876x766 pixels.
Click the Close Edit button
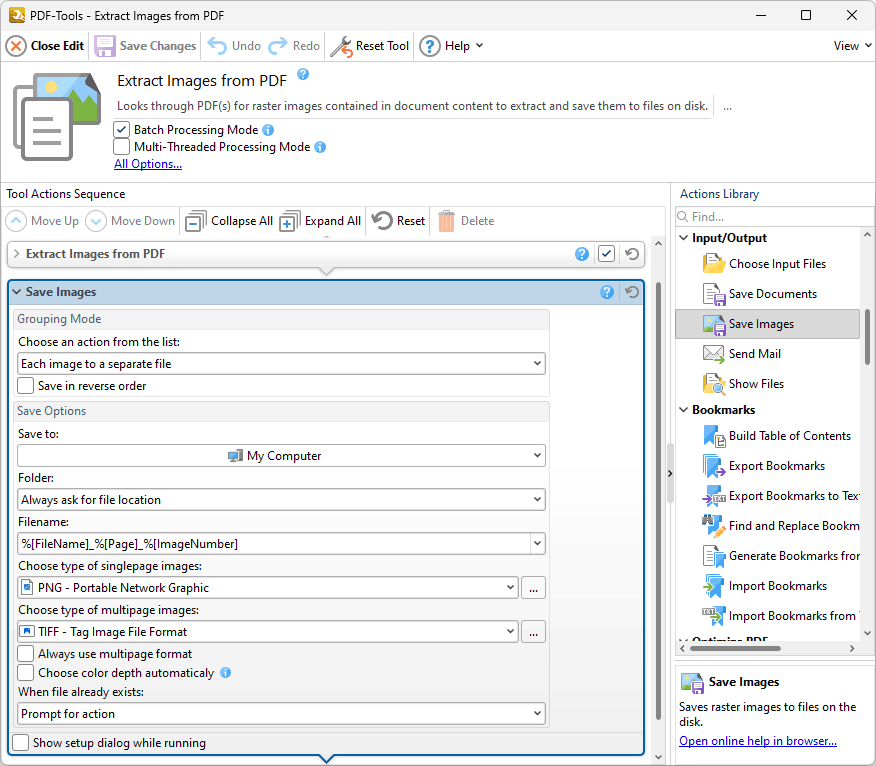coord(45,46)
